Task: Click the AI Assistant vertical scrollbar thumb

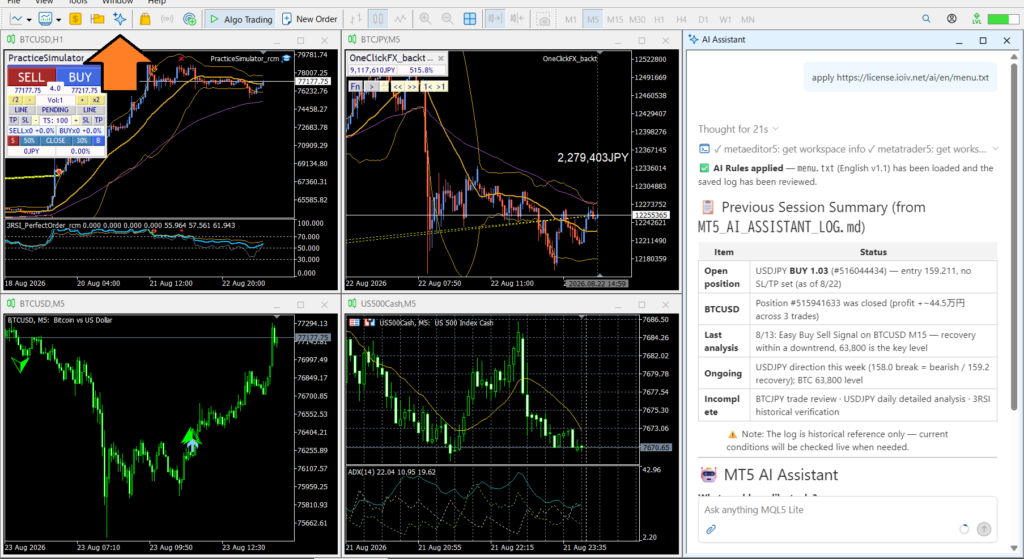Action: (1014, 236)
